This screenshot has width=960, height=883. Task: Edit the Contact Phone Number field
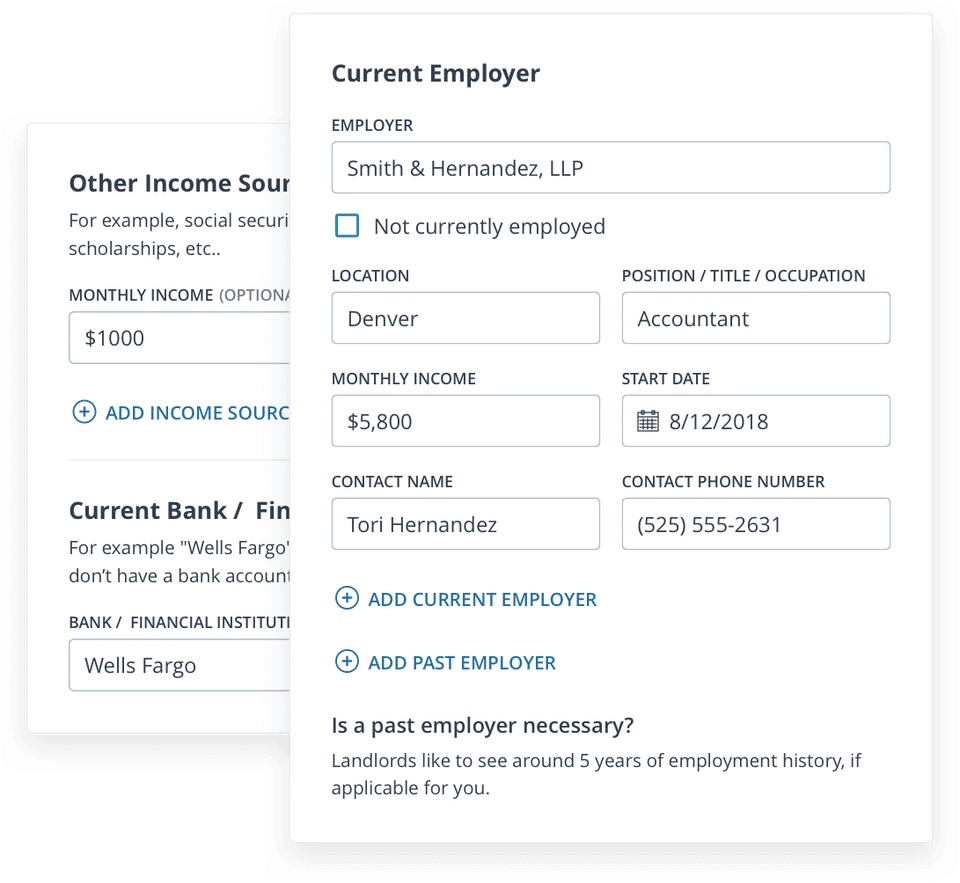755,524
